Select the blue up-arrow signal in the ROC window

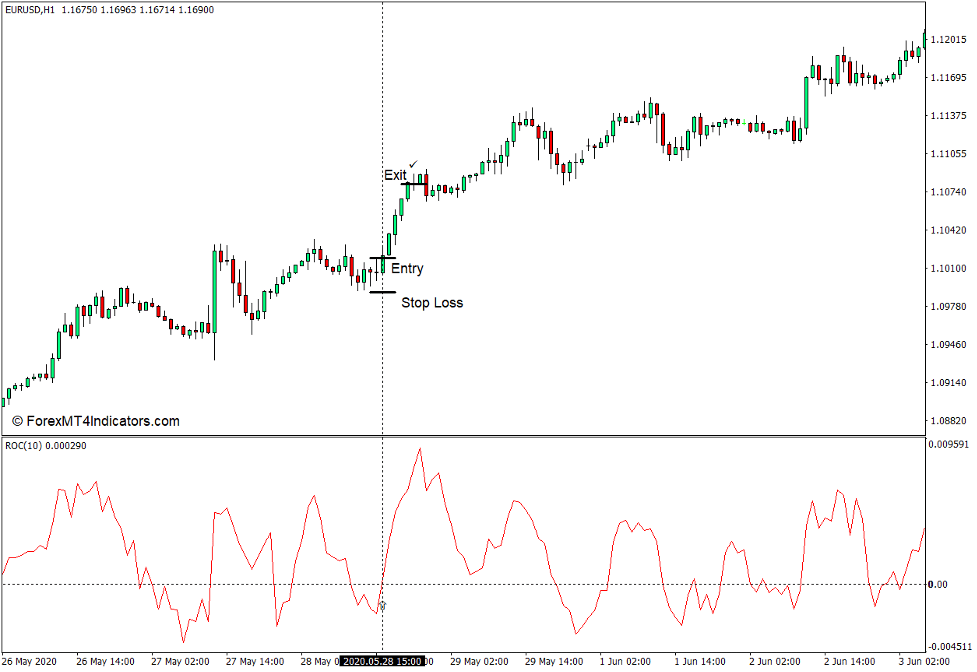(382, 604)
